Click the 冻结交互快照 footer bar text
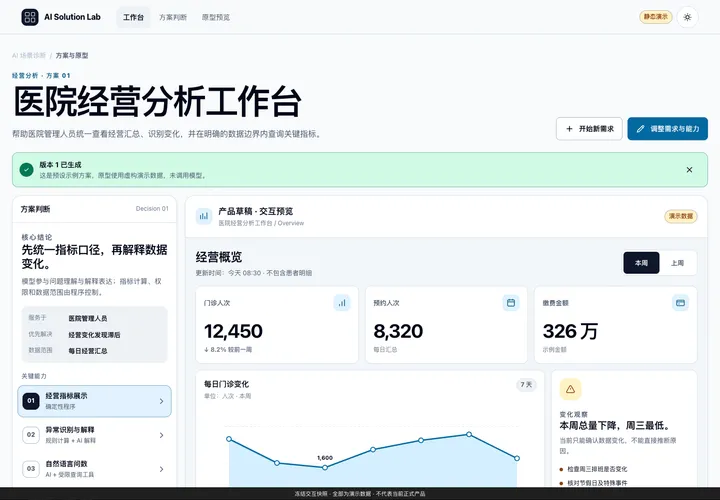 pyautogui.click(x=360, y=494)
